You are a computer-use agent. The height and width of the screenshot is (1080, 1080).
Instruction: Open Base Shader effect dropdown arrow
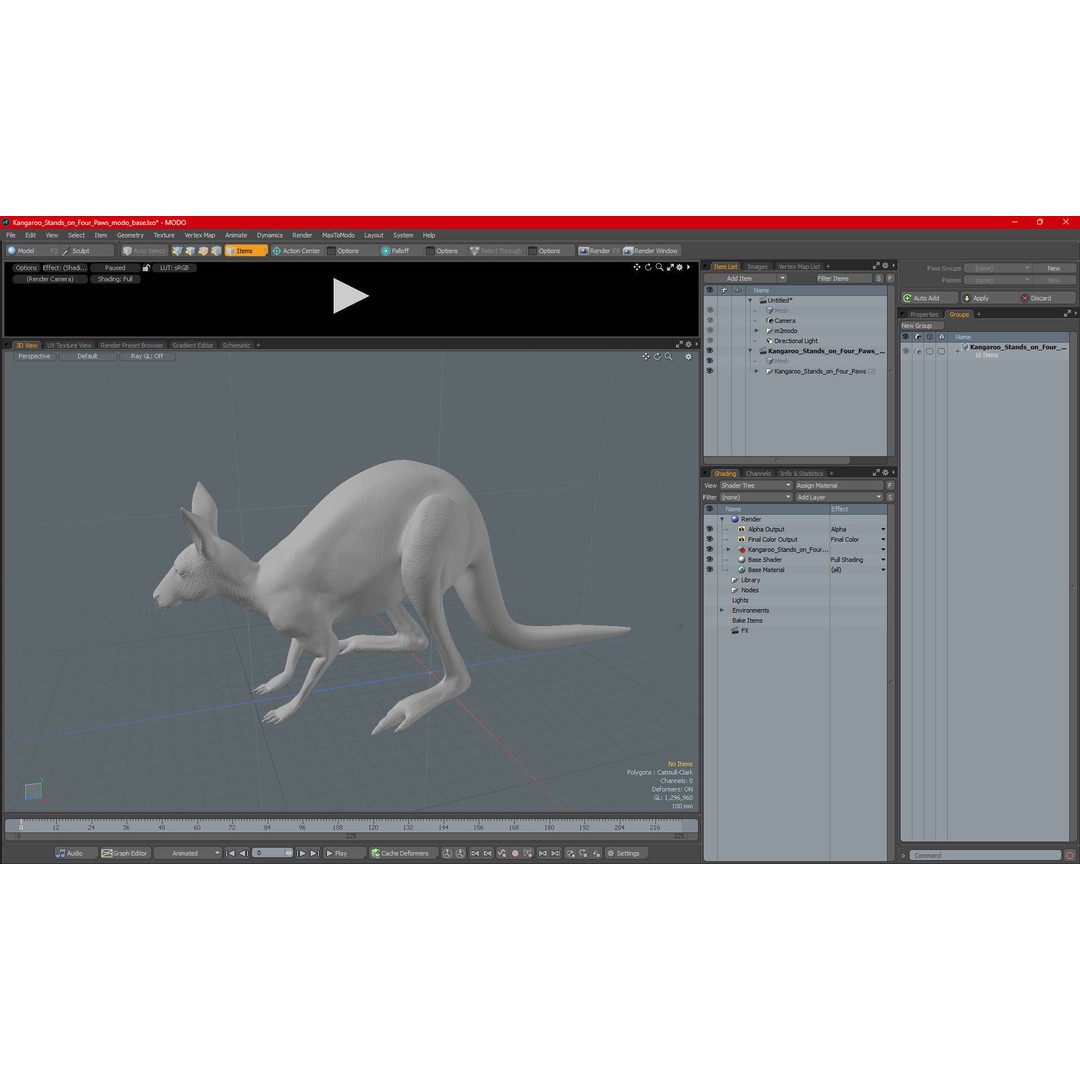coord(883,559)
